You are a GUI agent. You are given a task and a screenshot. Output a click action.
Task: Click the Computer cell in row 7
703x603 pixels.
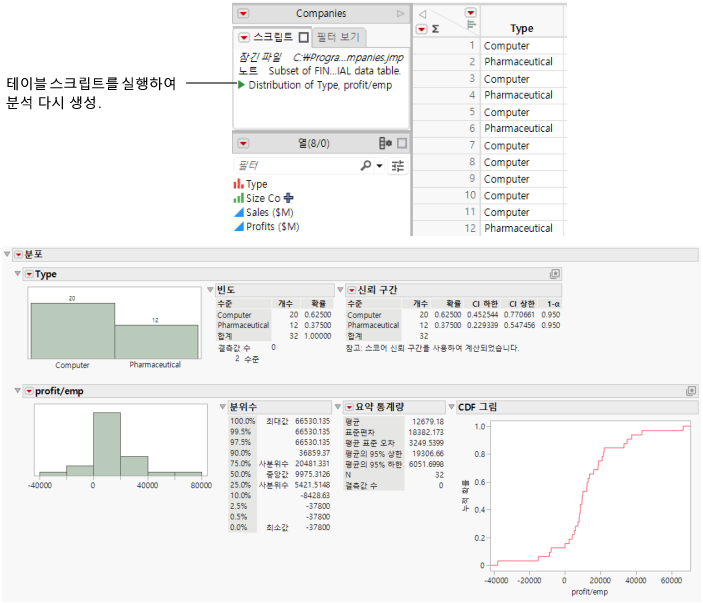[507, 146]
